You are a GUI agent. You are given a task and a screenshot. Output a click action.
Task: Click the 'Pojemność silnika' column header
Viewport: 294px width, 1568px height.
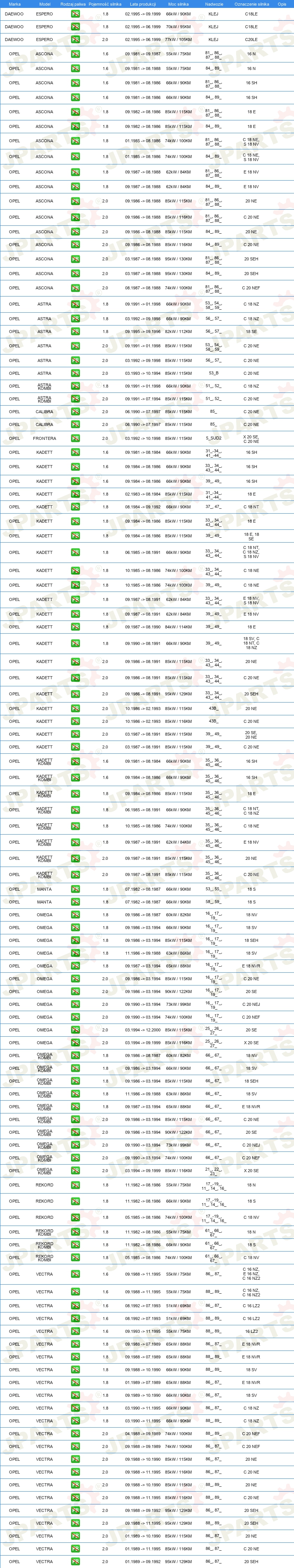(105, 4)
